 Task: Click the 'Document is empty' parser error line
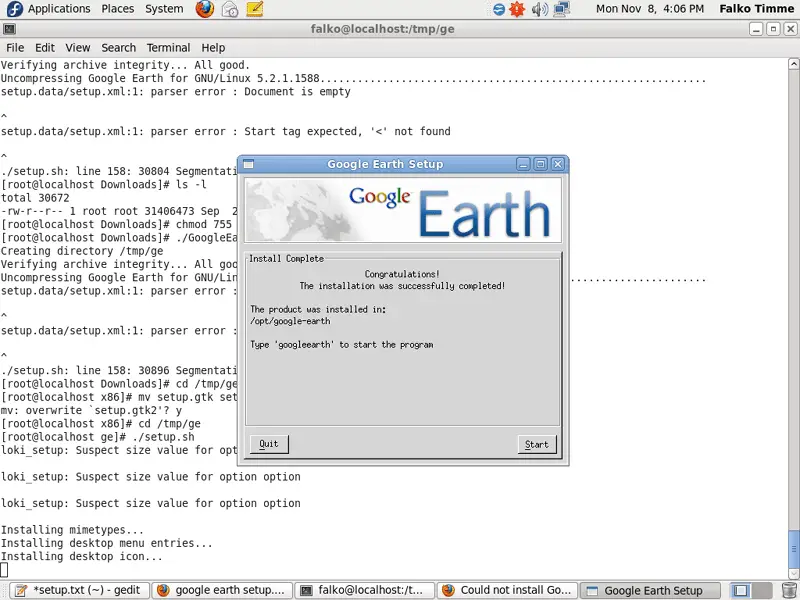click(176, 92)
